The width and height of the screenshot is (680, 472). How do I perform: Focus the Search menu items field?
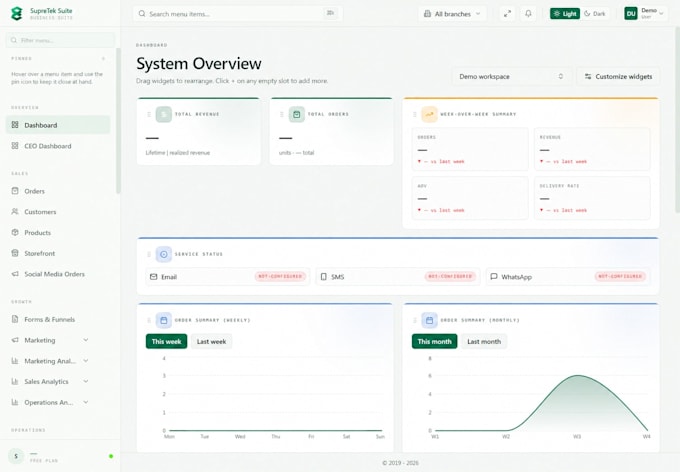click(x=238, y=14)
